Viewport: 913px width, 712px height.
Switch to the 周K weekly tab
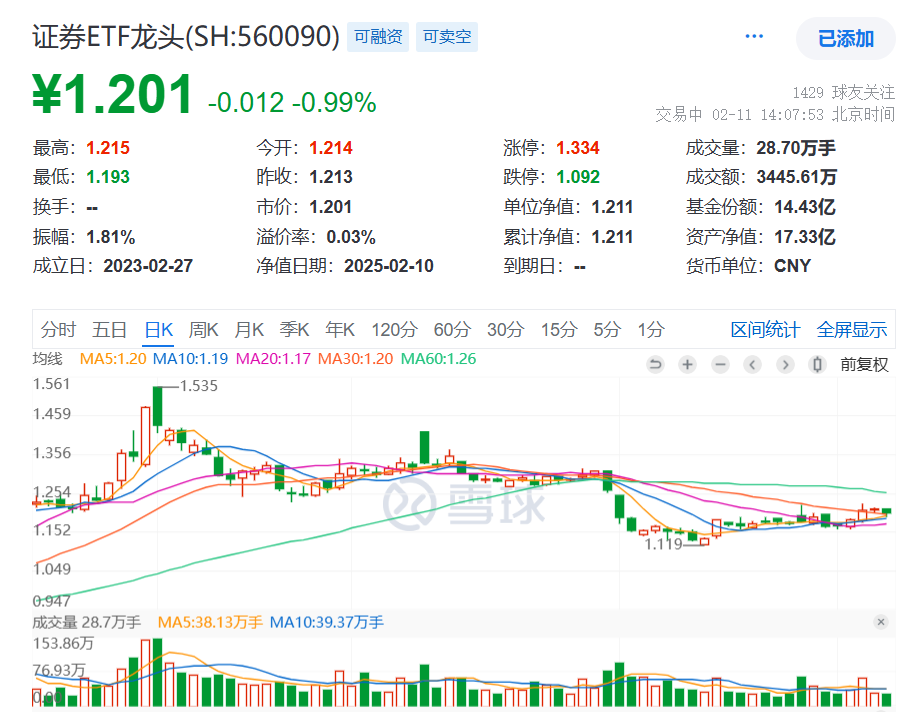[203, 328]
